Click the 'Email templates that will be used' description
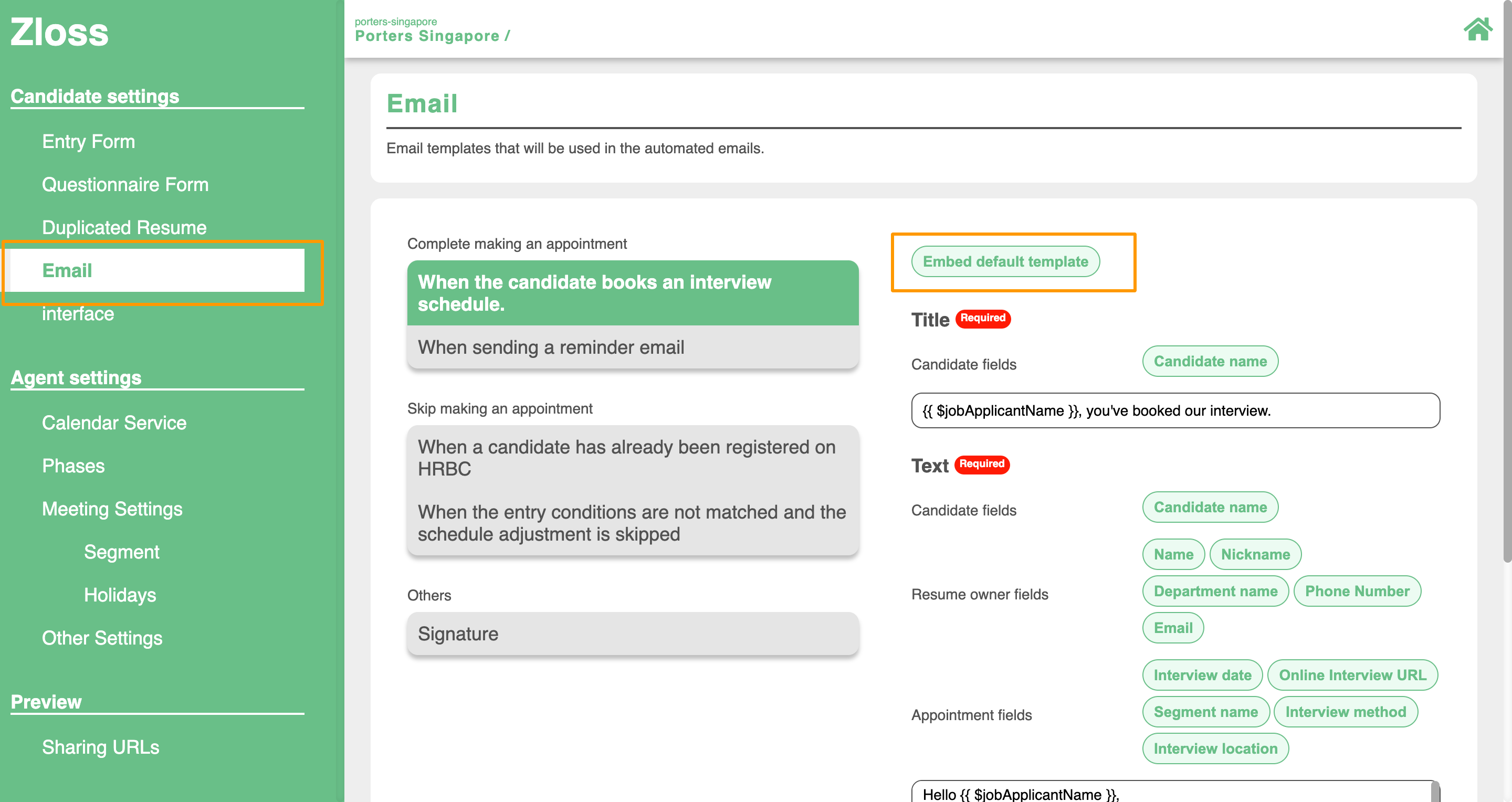 point(575,149)
